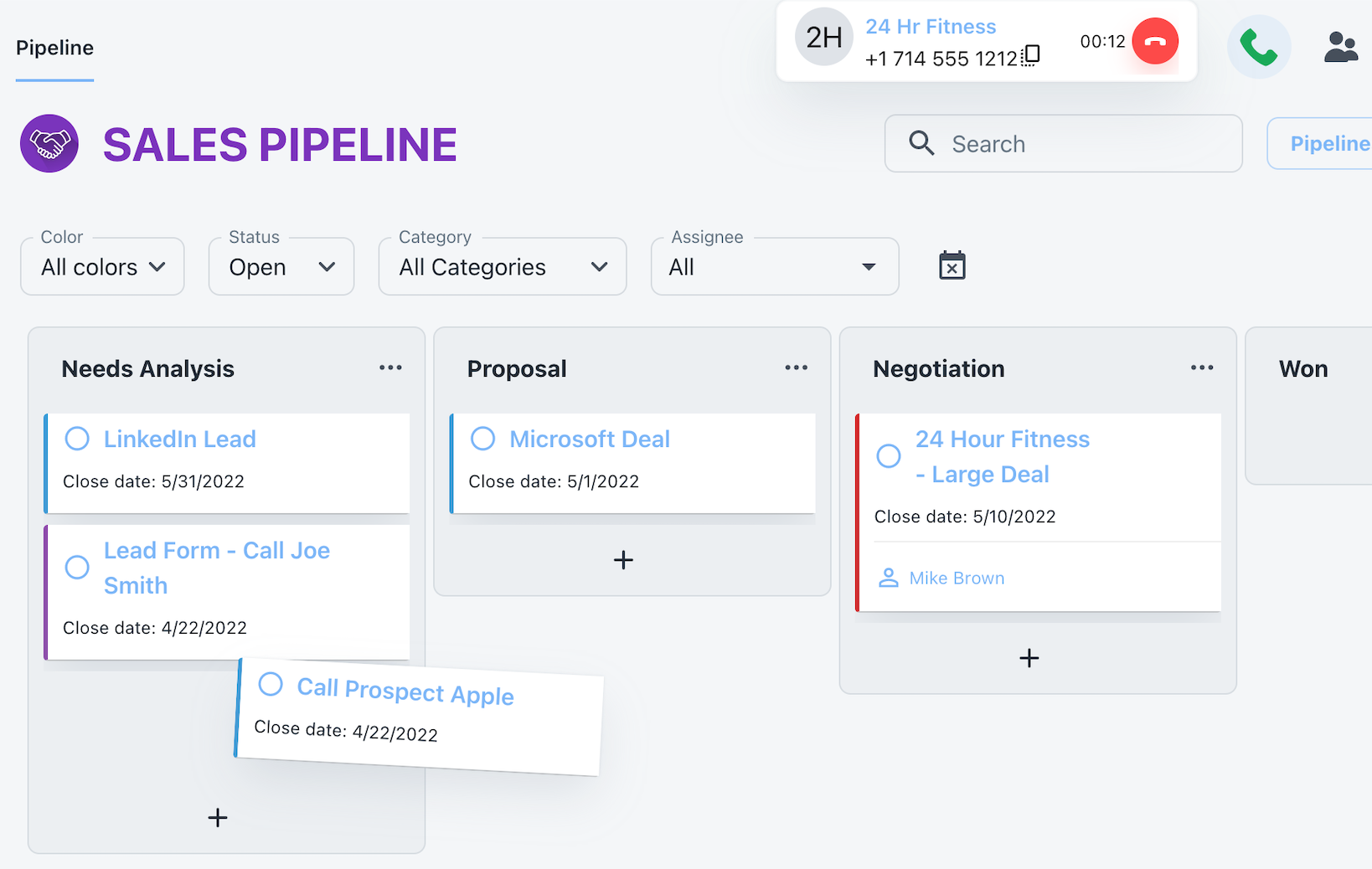The image size is (1372, 869).
Task: Check the Microsoft Deal completion circle
Action: pos(482,439)
